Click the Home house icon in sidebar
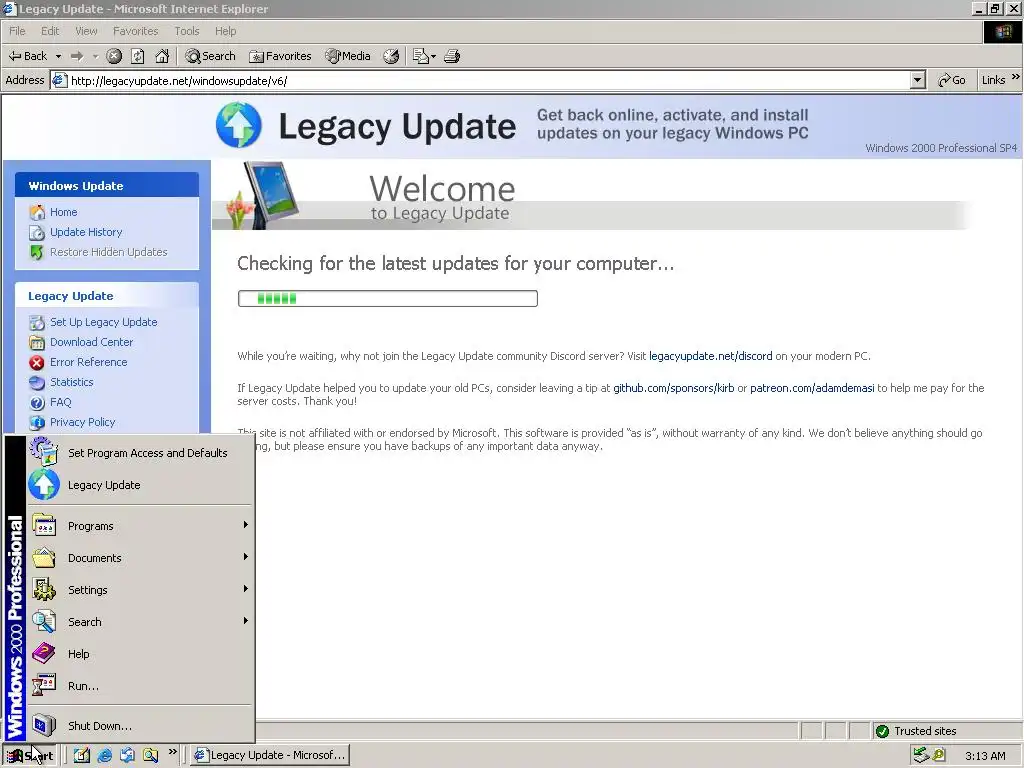The height and width of the screenshot is (768, 1024). pyautogui.click(x=37, y=212)
